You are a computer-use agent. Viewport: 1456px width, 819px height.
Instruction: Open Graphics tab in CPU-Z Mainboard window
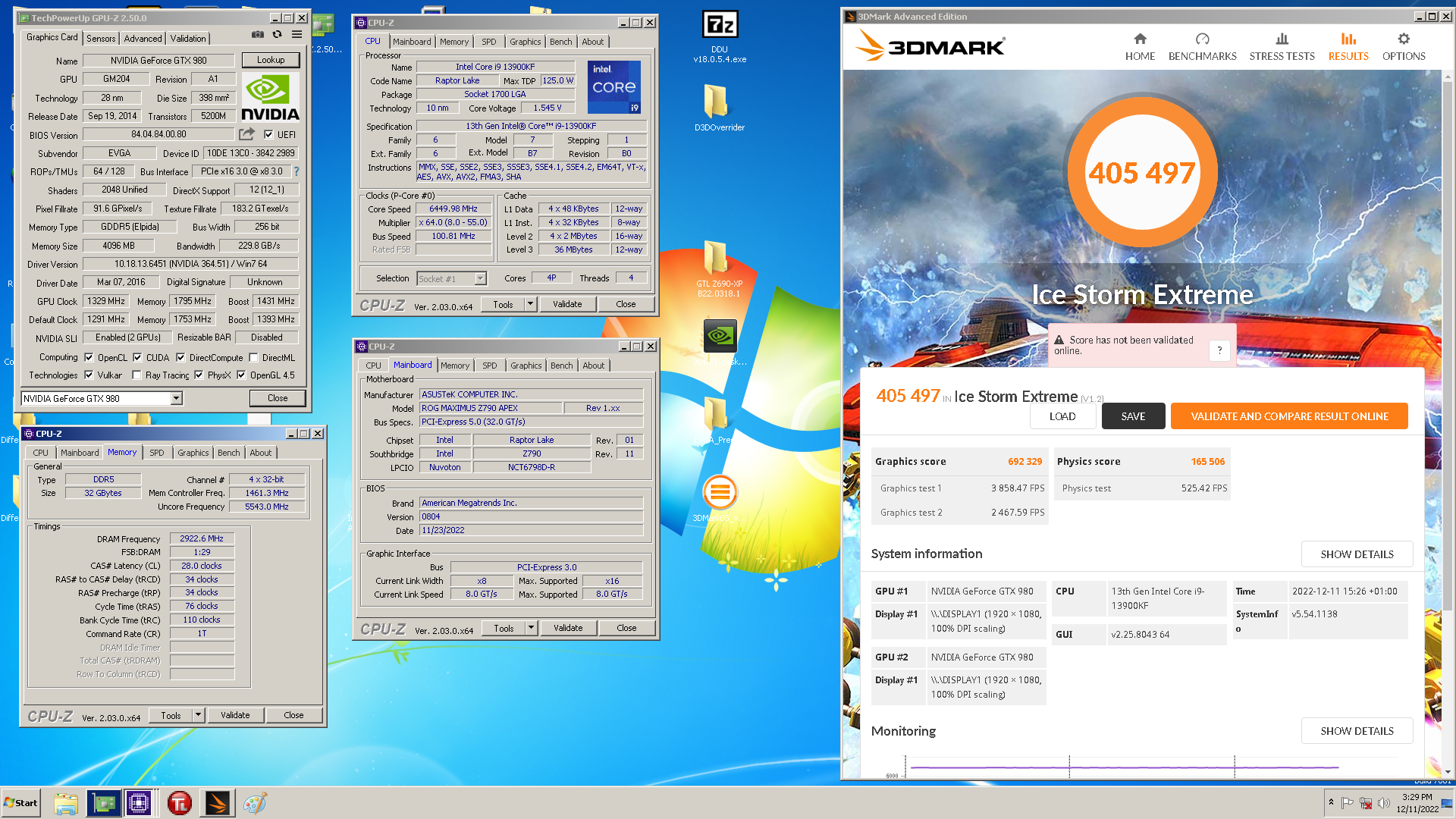[526, 366]
